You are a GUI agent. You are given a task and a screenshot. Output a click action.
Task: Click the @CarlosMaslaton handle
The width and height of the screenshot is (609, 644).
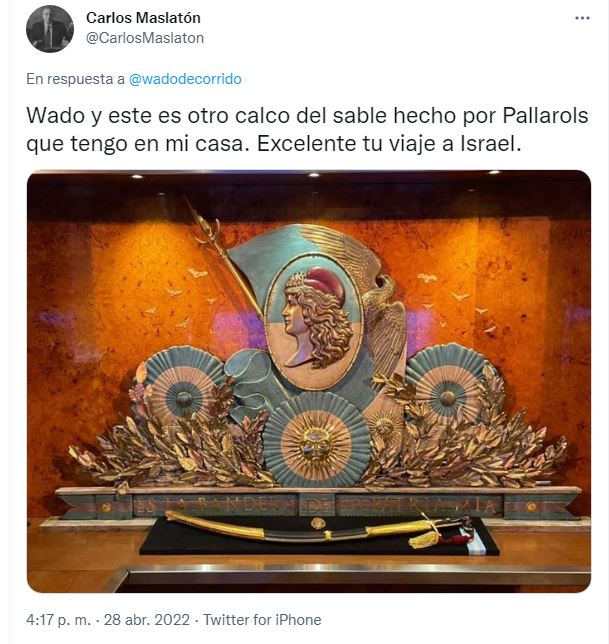[x=145, y=38]
